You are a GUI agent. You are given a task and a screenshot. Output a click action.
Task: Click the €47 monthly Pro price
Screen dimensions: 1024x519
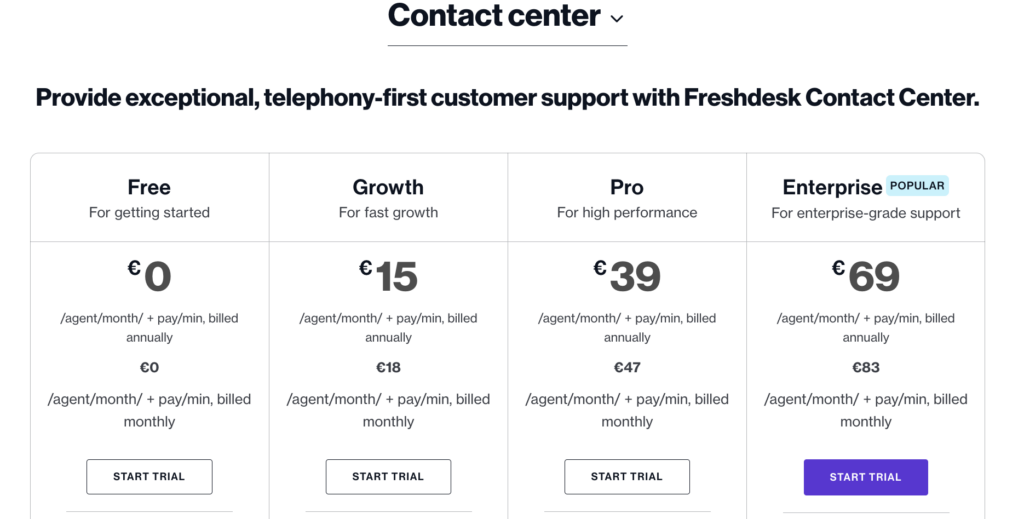[x=627, y=367]
